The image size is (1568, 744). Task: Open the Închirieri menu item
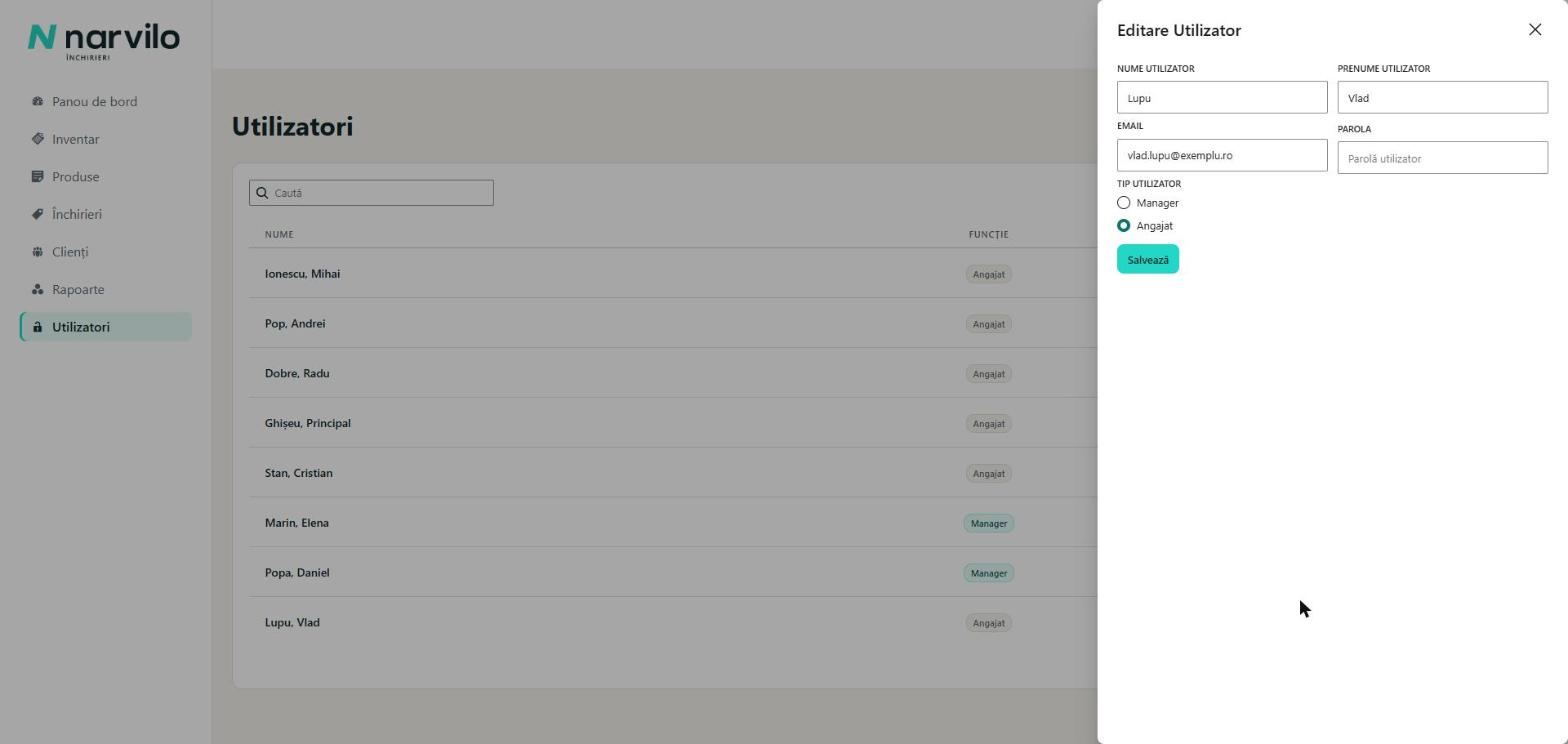[105, 214]
